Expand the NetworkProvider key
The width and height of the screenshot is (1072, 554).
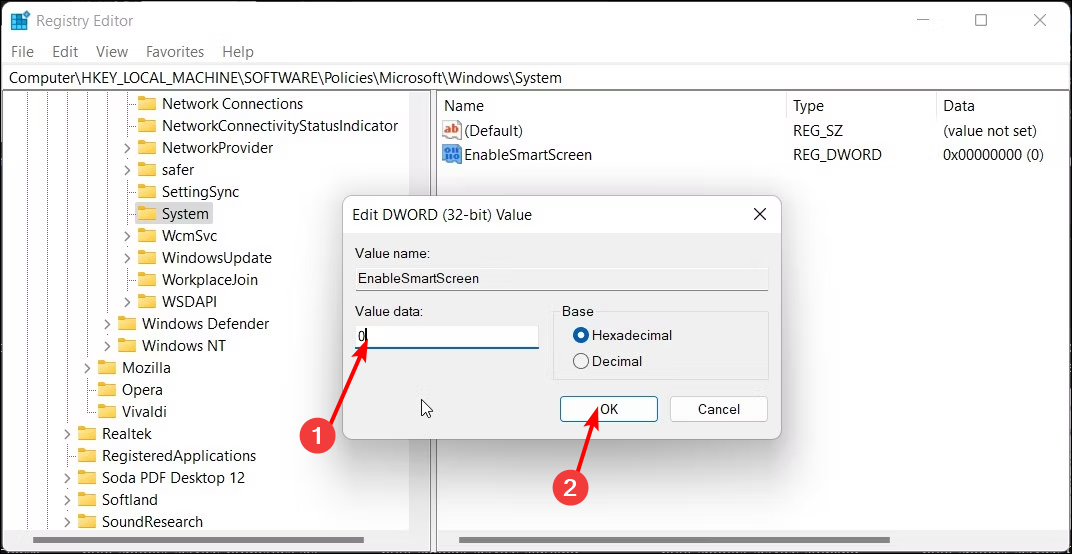coord(127,148)
